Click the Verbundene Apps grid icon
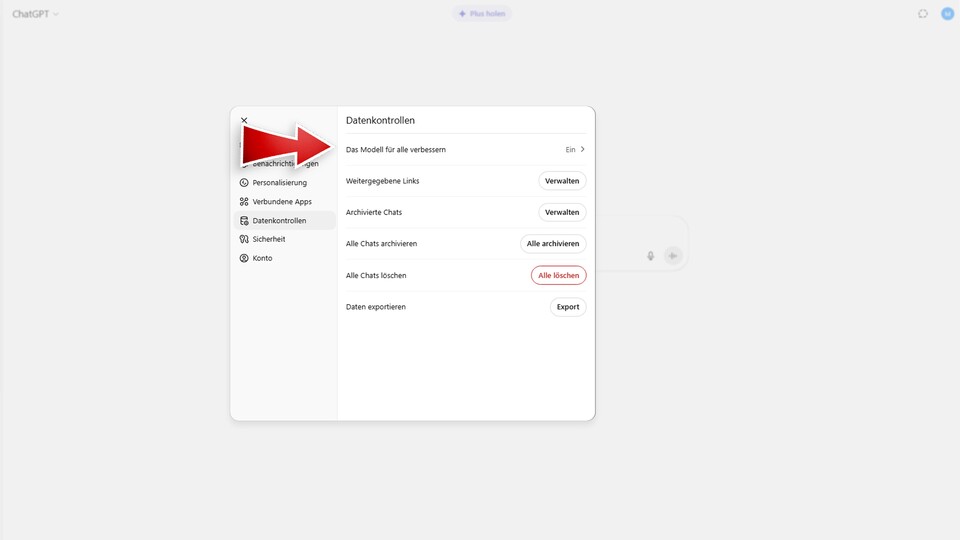Image resolution: width=960 pixels, height=540 pixels. tap(244, 202)
